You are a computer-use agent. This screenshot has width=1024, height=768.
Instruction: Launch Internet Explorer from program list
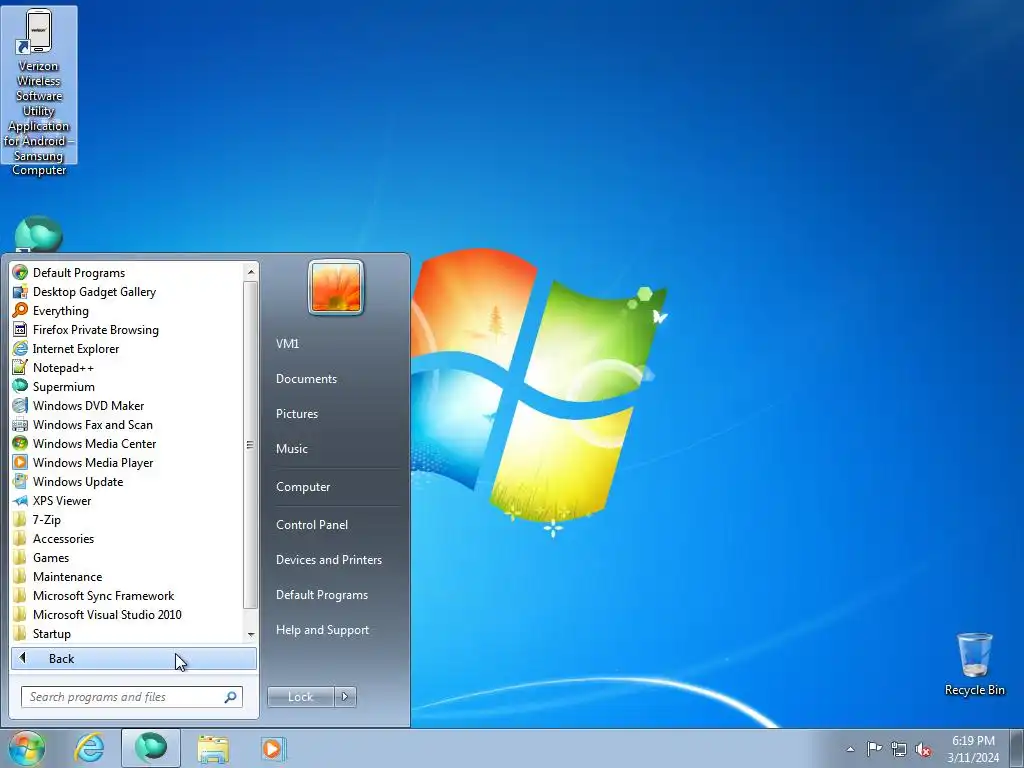20,348
